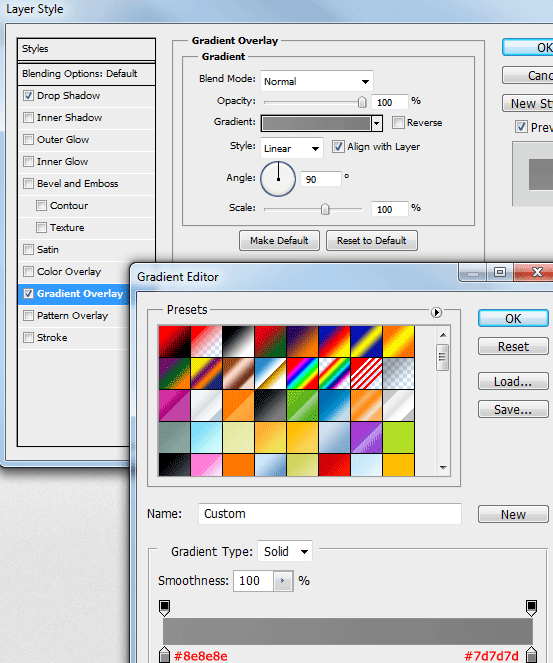Viewport: 553px width, 663px height.
Task: Confirm Gradient Editor with OK
Action: pyautogui.click(x=513, y=318)
